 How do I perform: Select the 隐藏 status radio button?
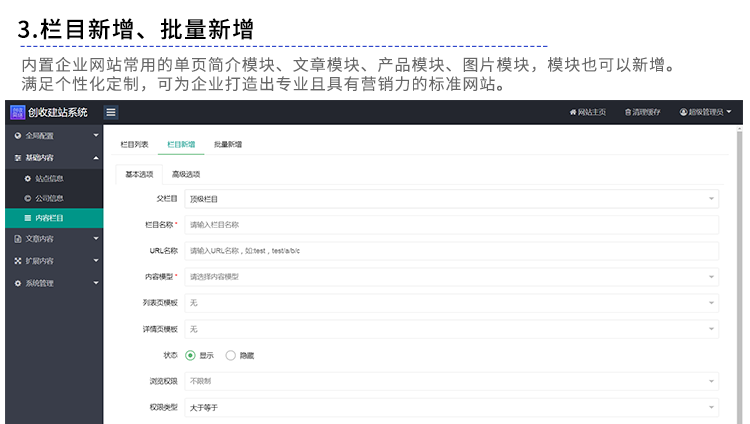[231, 355]
